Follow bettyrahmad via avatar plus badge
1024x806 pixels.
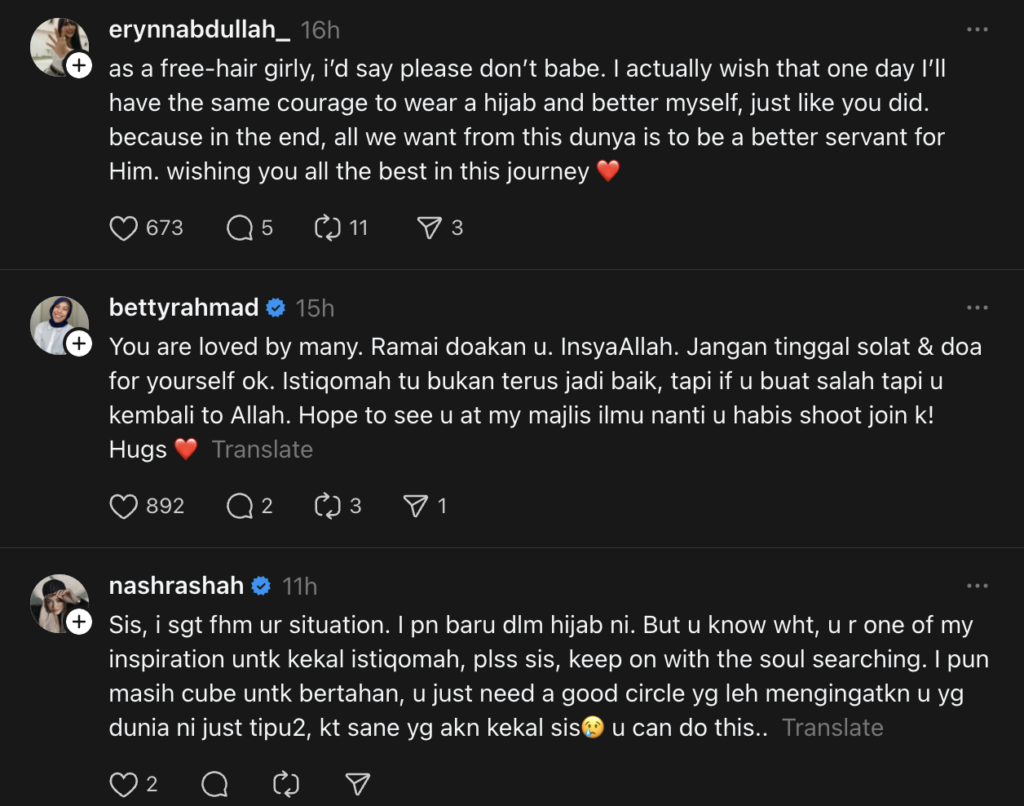coord(79,343)
